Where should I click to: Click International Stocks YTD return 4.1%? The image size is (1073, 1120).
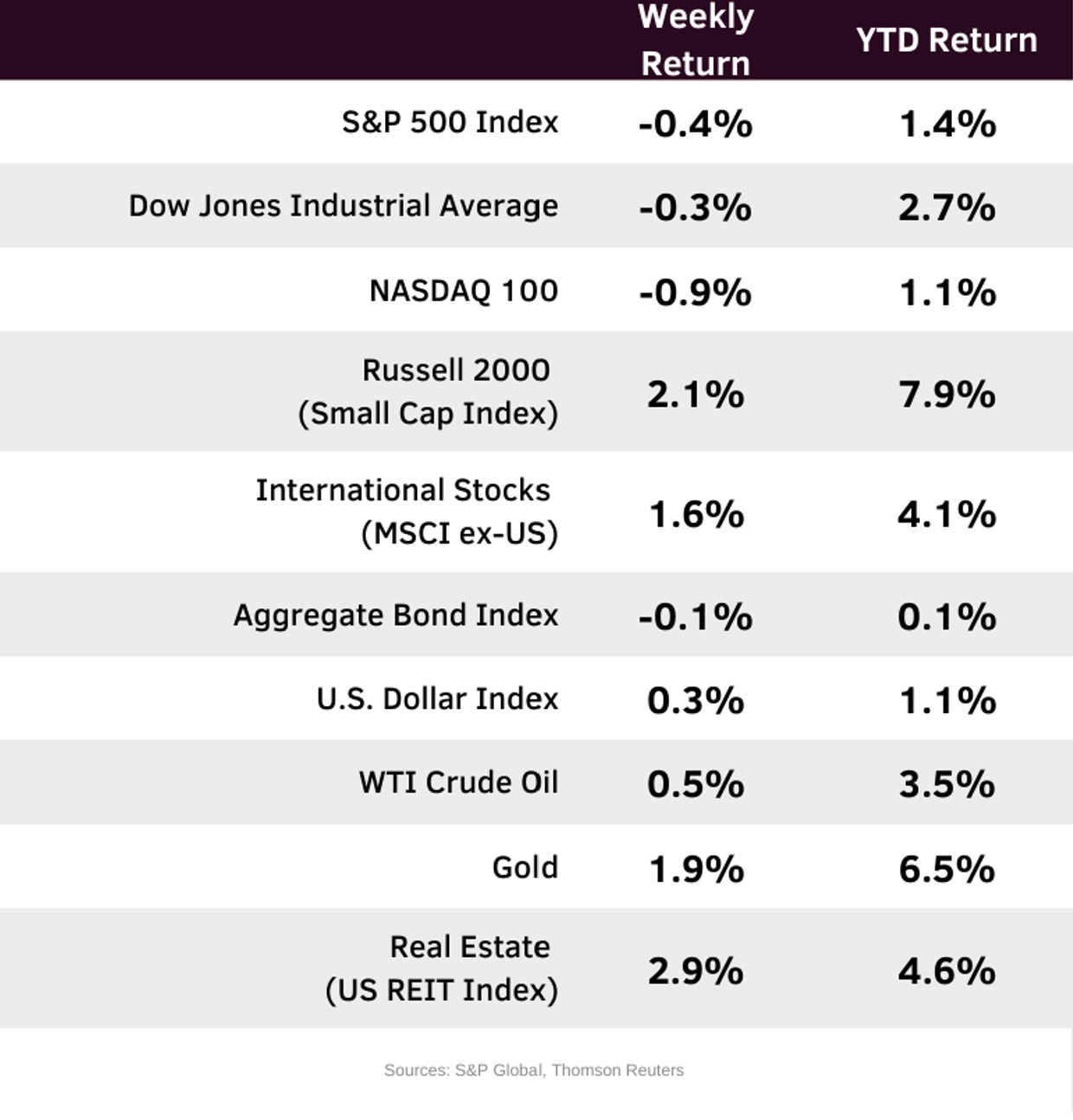[x=947, y=514]
